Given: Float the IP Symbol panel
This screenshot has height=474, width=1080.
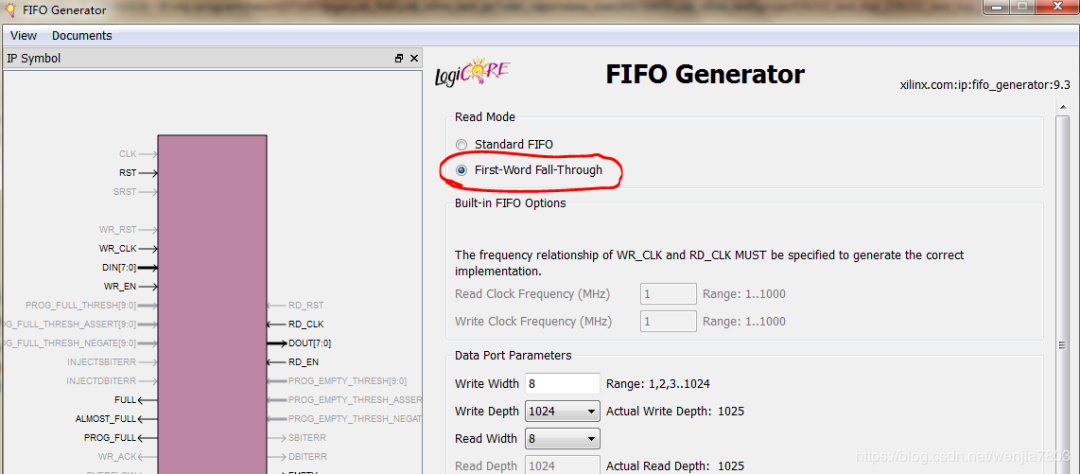Looking at the screenshot, I should tap(399, 59).
